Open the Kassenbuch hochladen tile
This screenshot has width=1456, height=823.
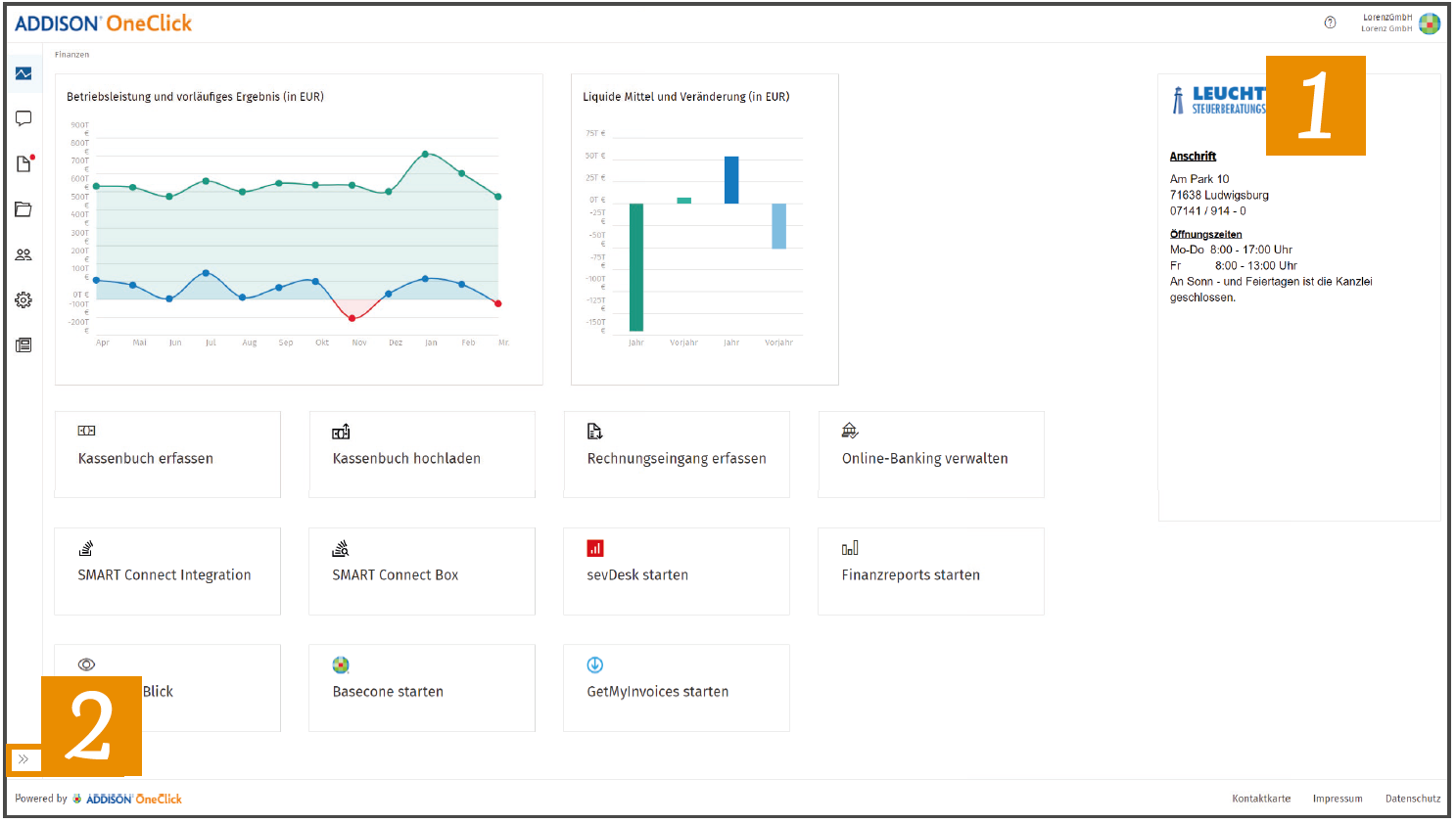pyautogui.click(x=422, y=454)
